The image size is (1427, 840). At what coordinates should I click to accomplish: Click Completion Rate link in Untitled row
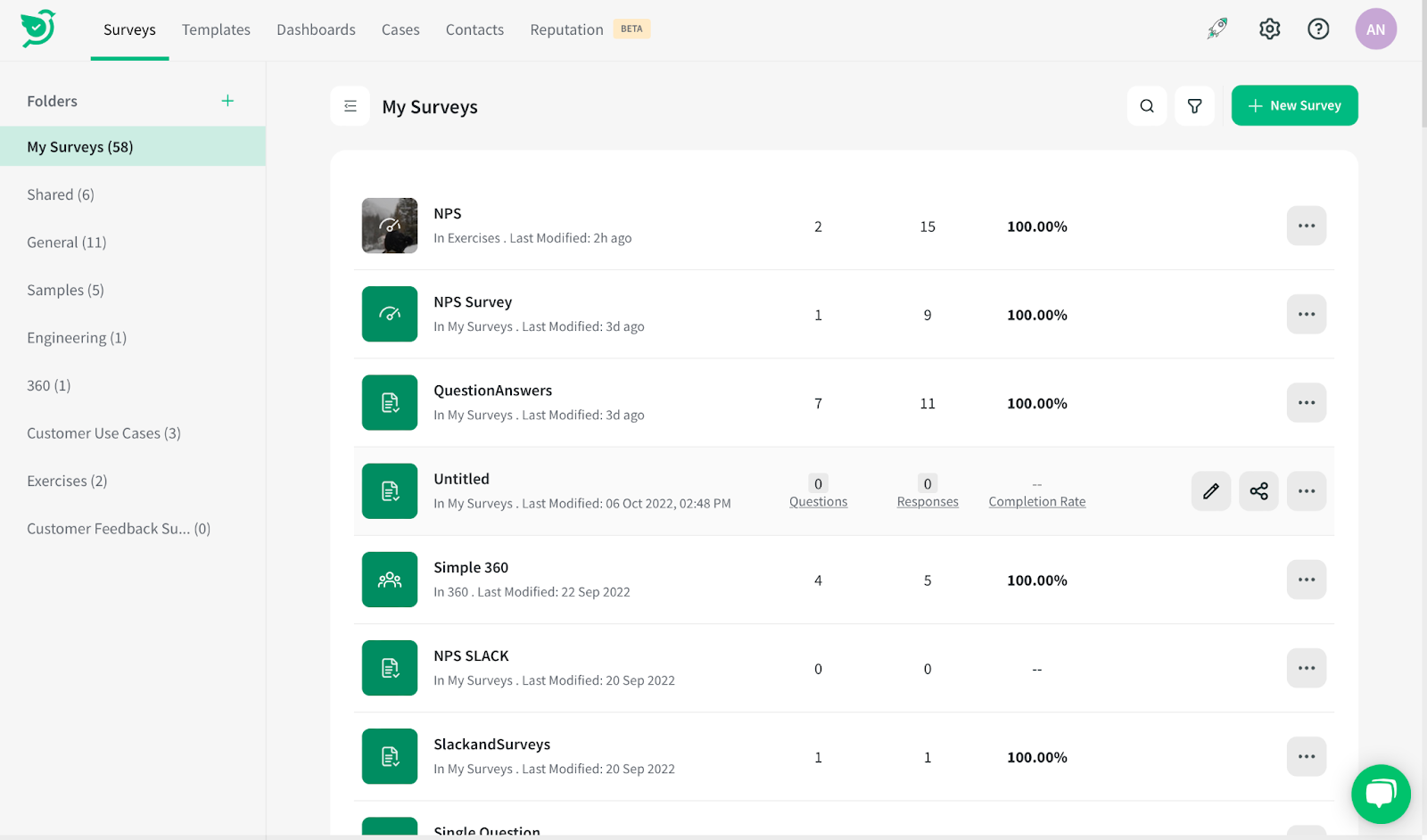point(1037,501)
